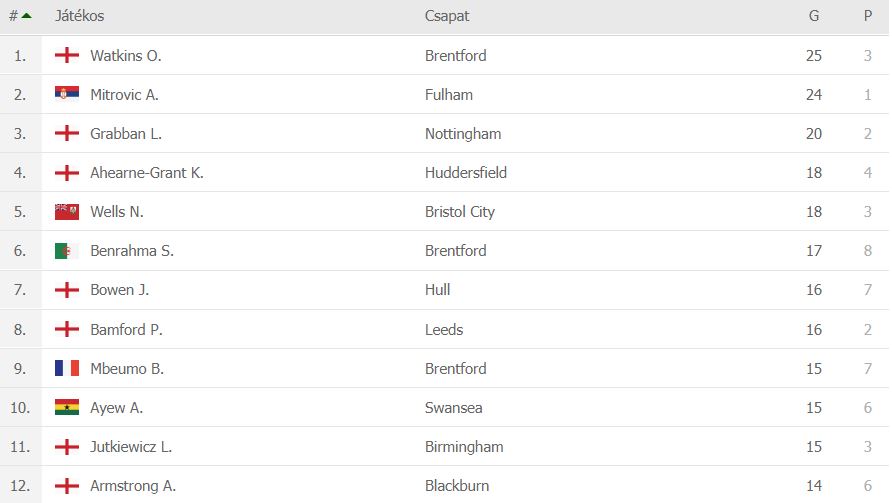
Task: Open Bristol City team page
Action: (460, 212)
